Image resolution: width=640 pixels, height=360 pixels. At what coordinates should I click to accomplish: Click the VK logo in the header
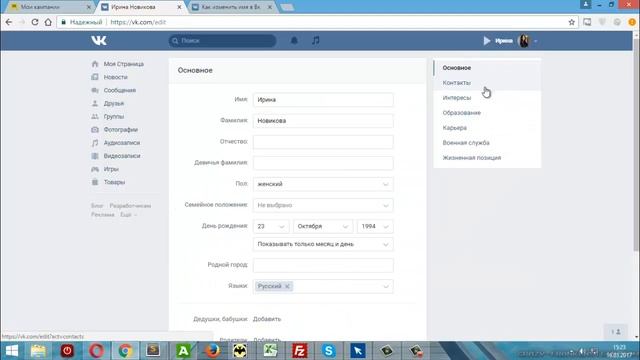(x=99, y=40)
